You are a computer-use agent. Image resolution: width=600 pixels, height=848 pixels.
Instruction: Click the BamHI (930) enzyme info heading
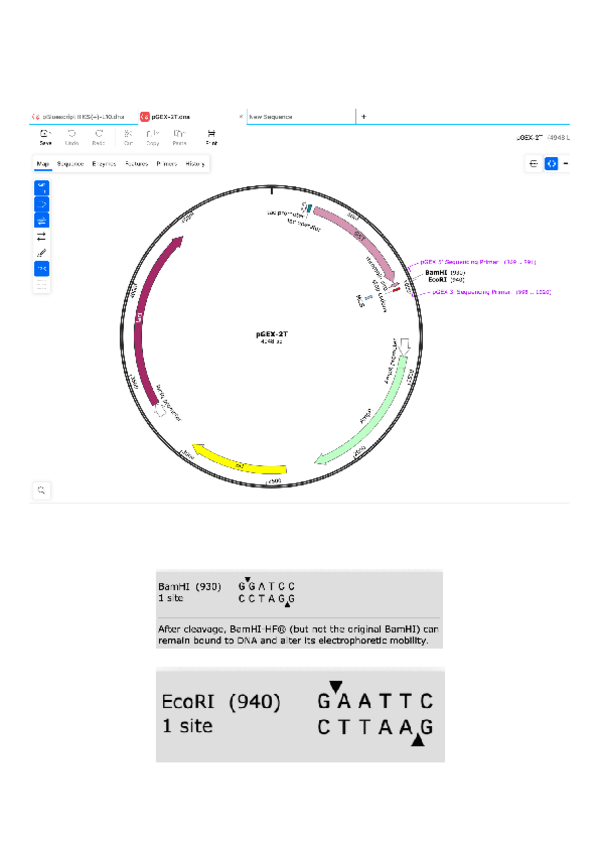[x=189, y=587]
